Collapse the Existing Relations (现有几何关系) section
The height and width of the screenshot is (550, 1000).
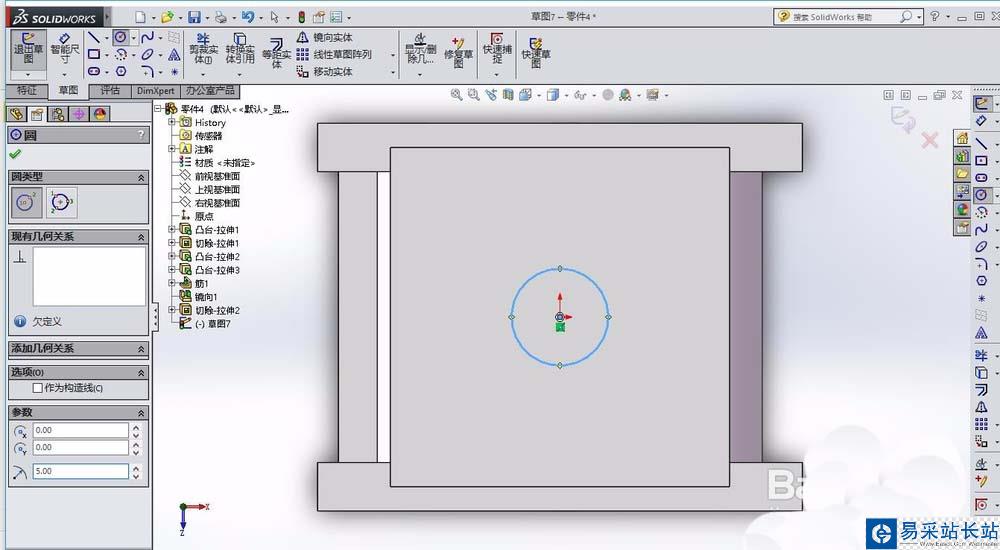[141, 237]
